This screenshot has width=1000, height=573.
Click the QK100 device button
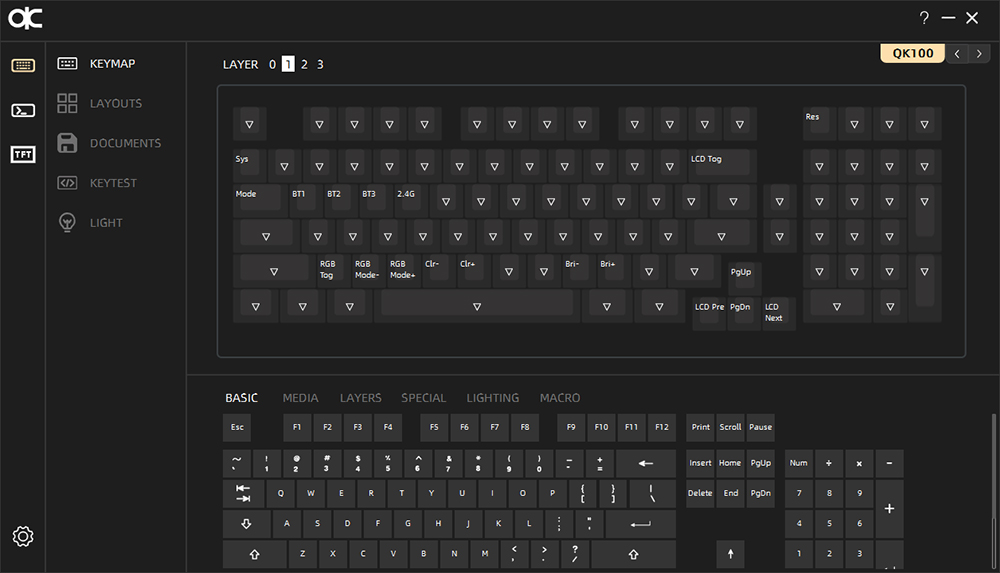(913, 53)
